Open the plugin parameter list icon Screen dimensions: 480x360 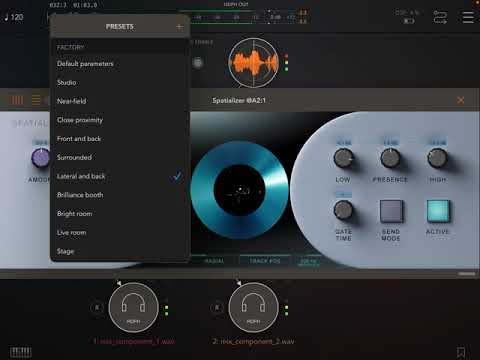coord(36,100)
